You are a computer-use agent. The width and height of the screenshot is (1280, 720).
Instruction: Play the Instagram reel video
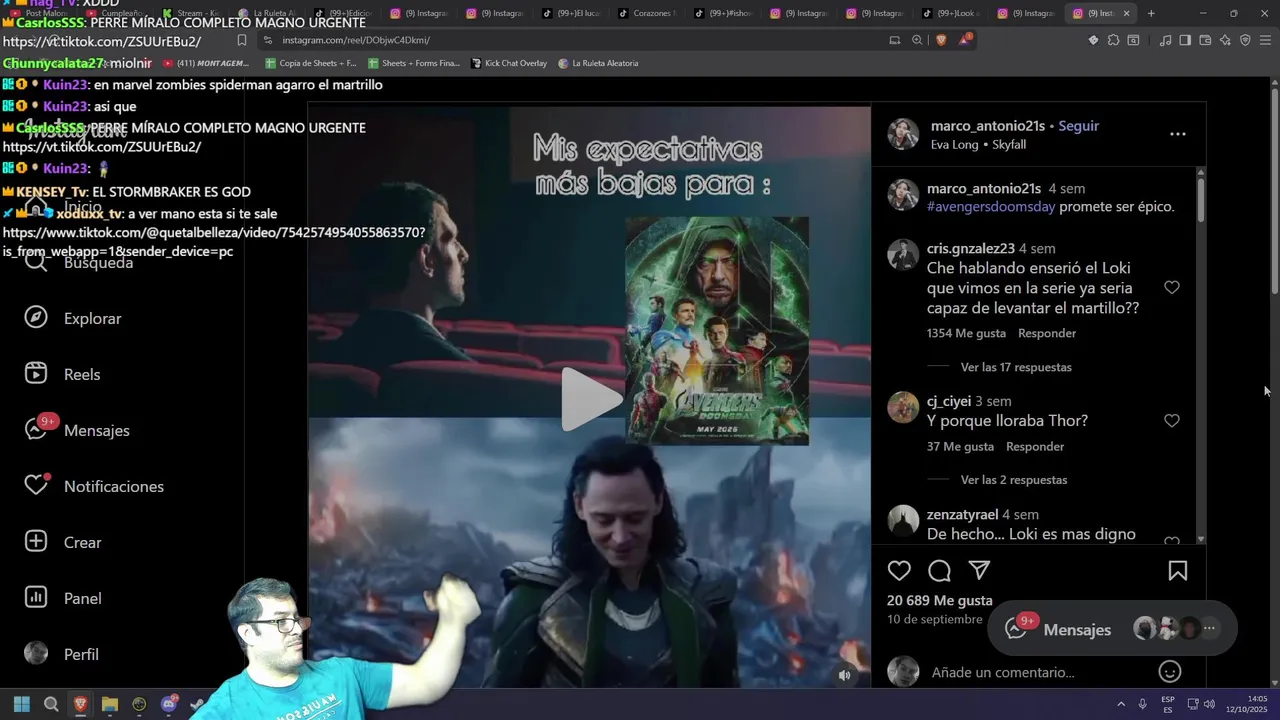pos(590,400)
